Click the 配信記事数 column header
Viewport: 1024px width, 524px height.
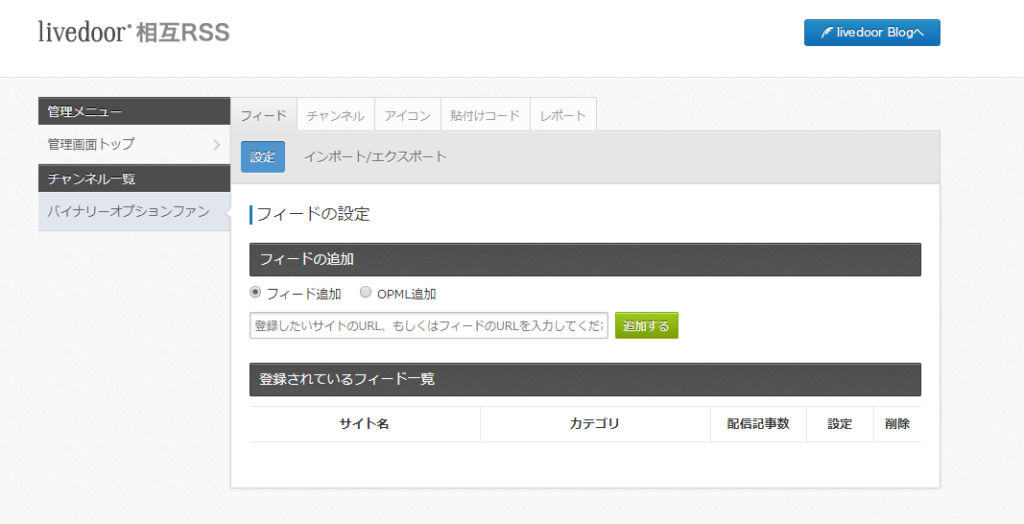[x=758, y=424]
